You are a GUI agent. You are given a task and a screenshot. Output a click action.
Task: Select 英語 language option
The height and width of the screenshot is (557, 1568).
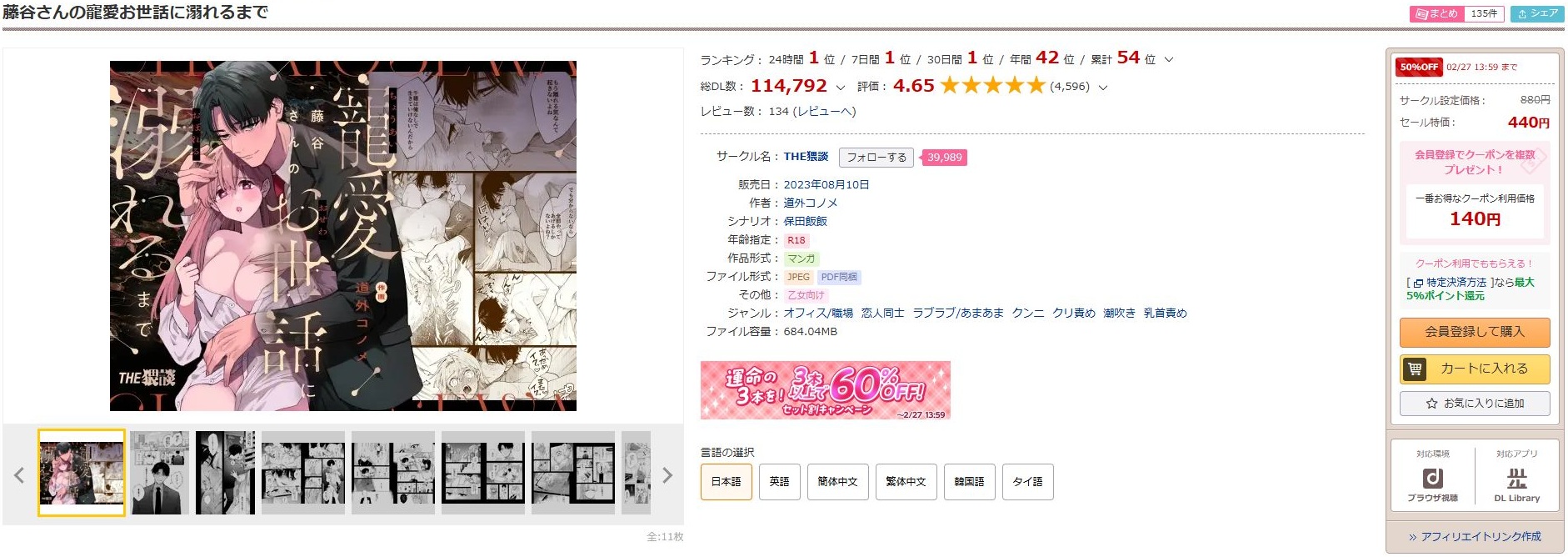pyautogui.click(x=779, y=482)
